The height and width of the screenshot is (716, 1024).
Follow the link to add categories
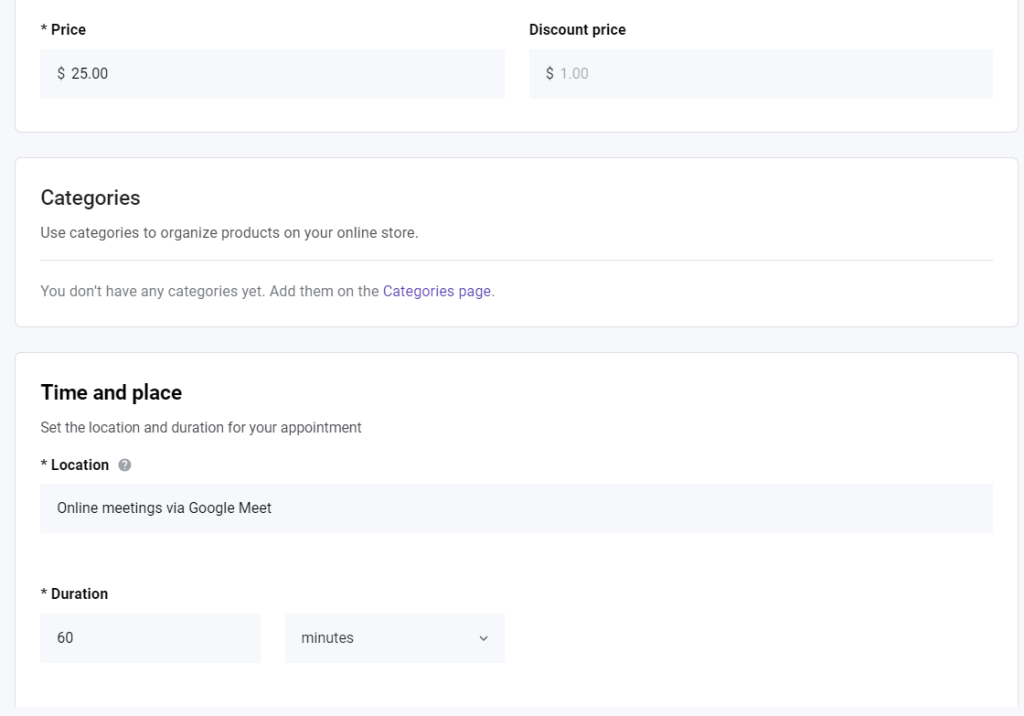point(437,291)
